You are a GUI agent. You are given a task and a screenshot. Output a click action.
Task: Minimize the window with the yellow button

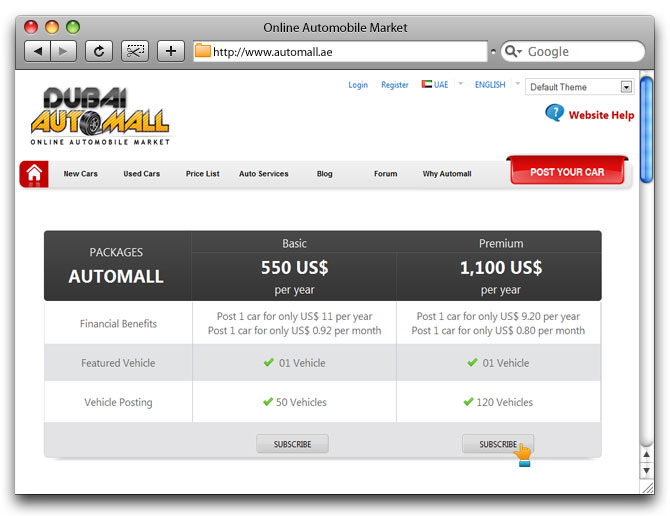(x=52, y=27)
